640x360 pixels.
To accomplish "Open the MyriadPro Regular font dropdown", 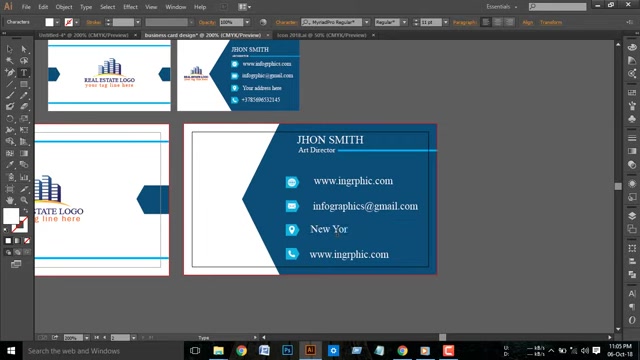I will click(x=367, y=22).
